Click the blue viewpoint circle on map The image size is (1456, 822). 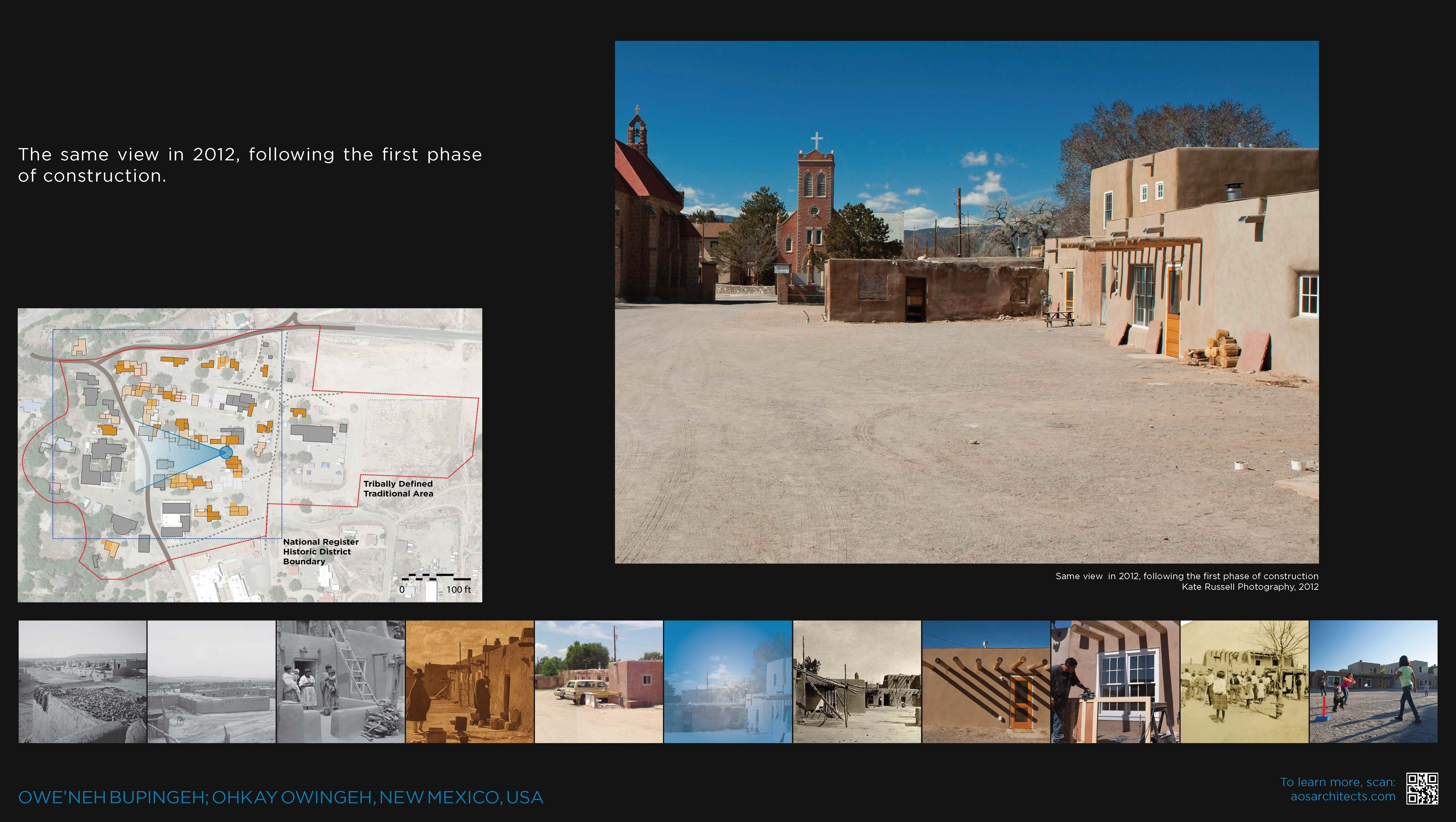(226, 452)
